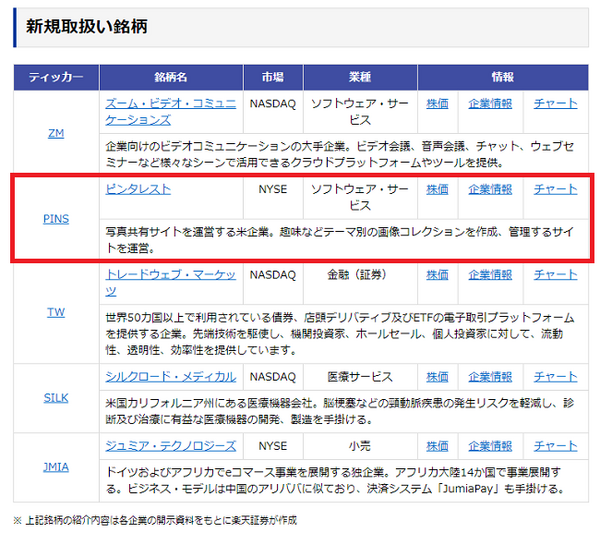Screen dimensions: 600x533
Task: Open 株価 link in the ZM row
Action: tap(437, 103)
